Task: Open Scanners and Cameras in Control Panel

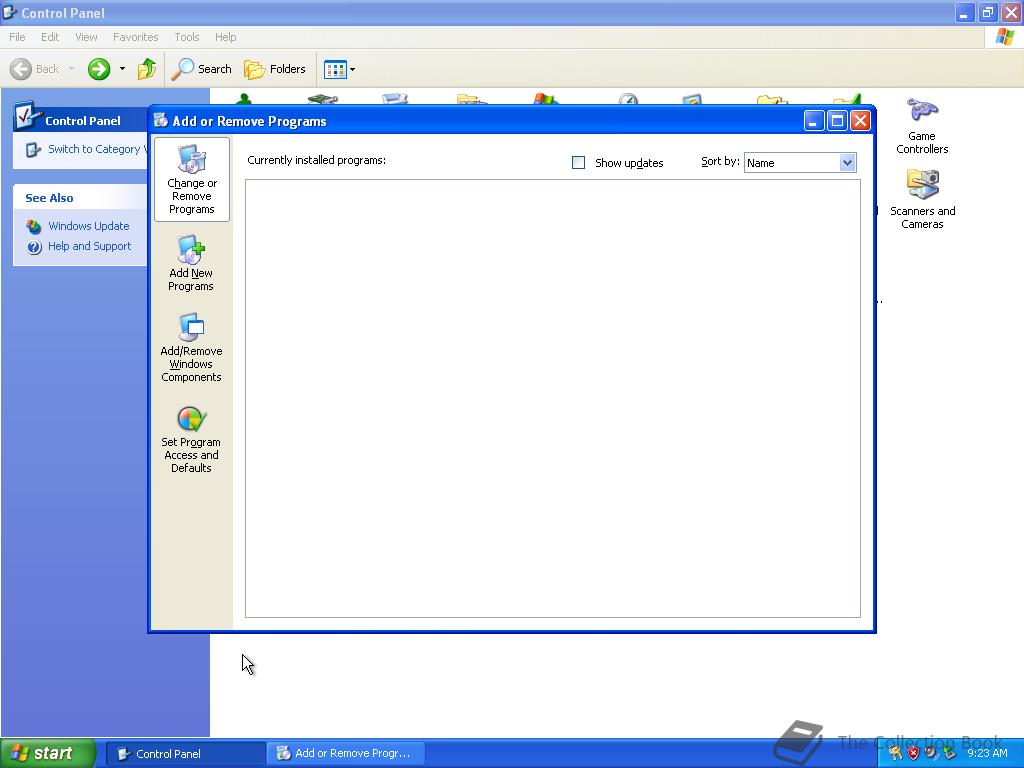Action: (922, 199)
